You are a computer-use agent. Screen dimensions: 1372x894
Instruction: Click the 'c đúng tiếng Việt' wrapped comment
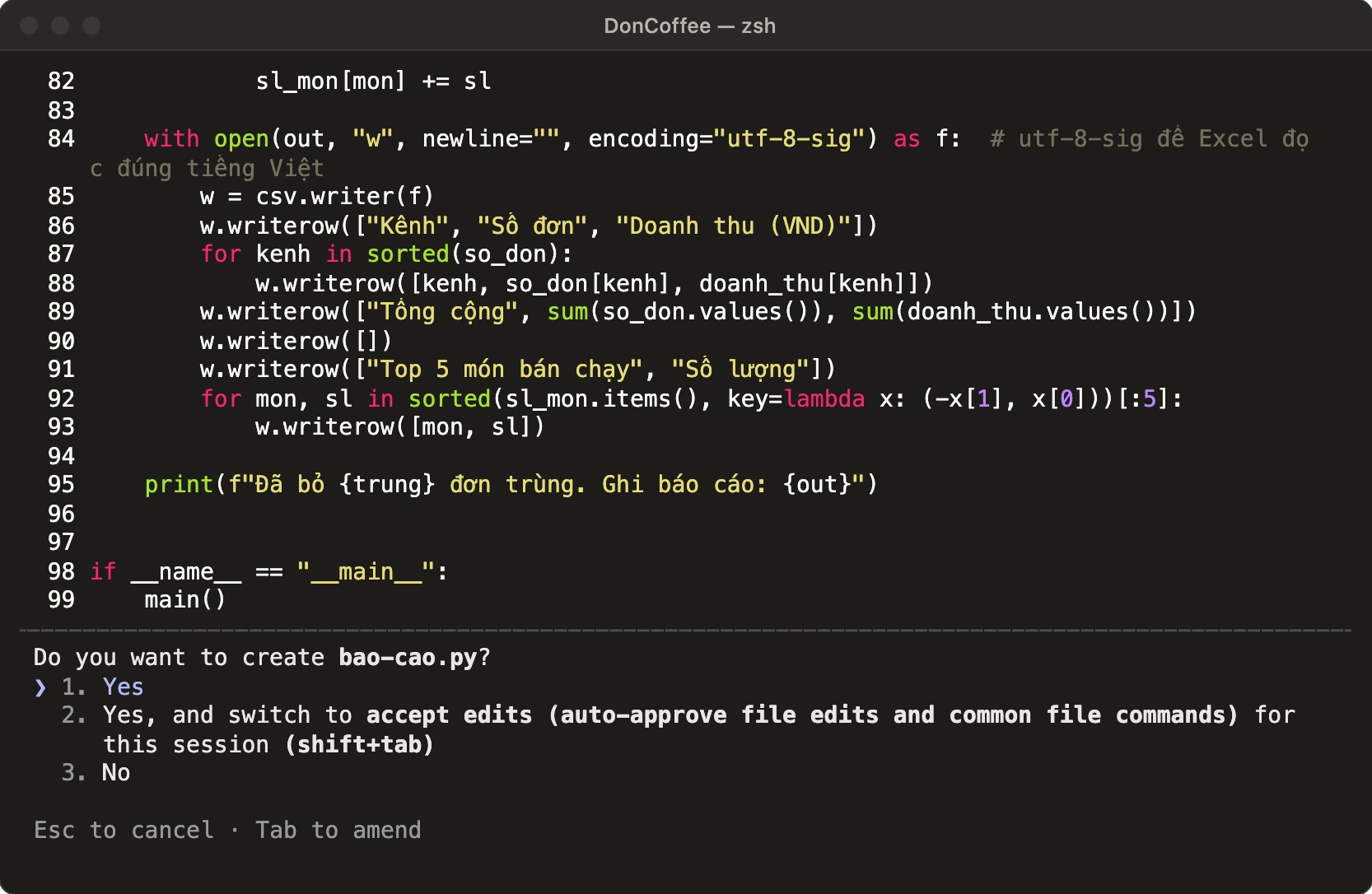tap(207, 168)
